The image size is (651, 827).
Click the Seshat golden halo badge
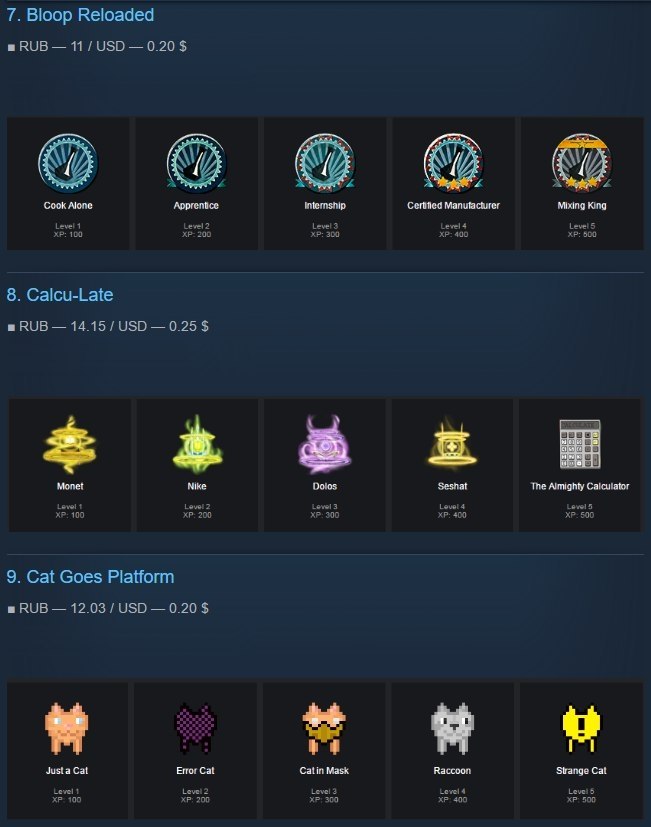click(452, 443)
